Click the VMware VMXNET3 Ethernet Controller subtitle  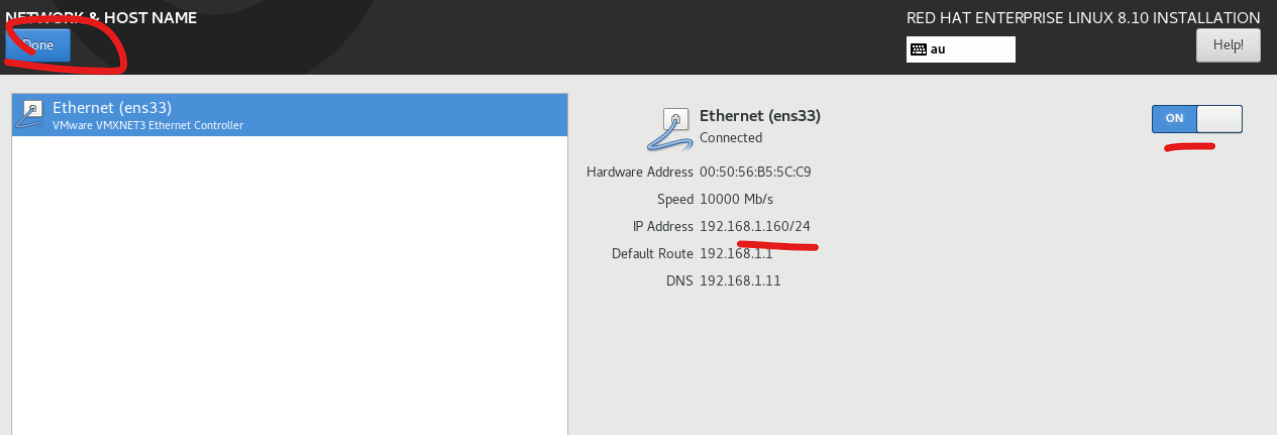(148, 126)
